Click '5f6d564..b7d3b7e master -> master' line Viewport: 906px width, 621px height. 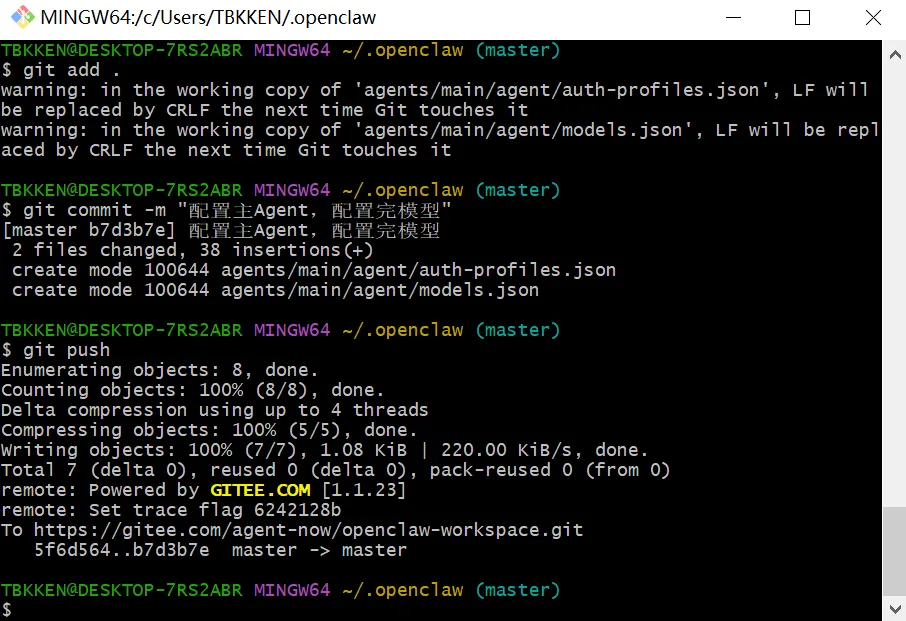pos(221,551)
